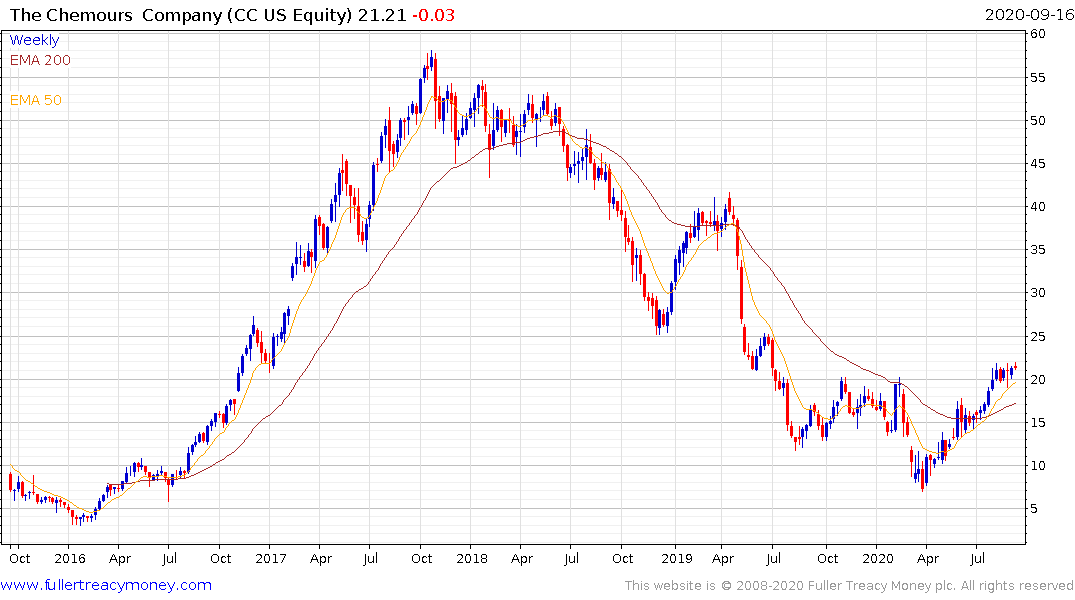Click the copyright notice text

coord(849,586)
